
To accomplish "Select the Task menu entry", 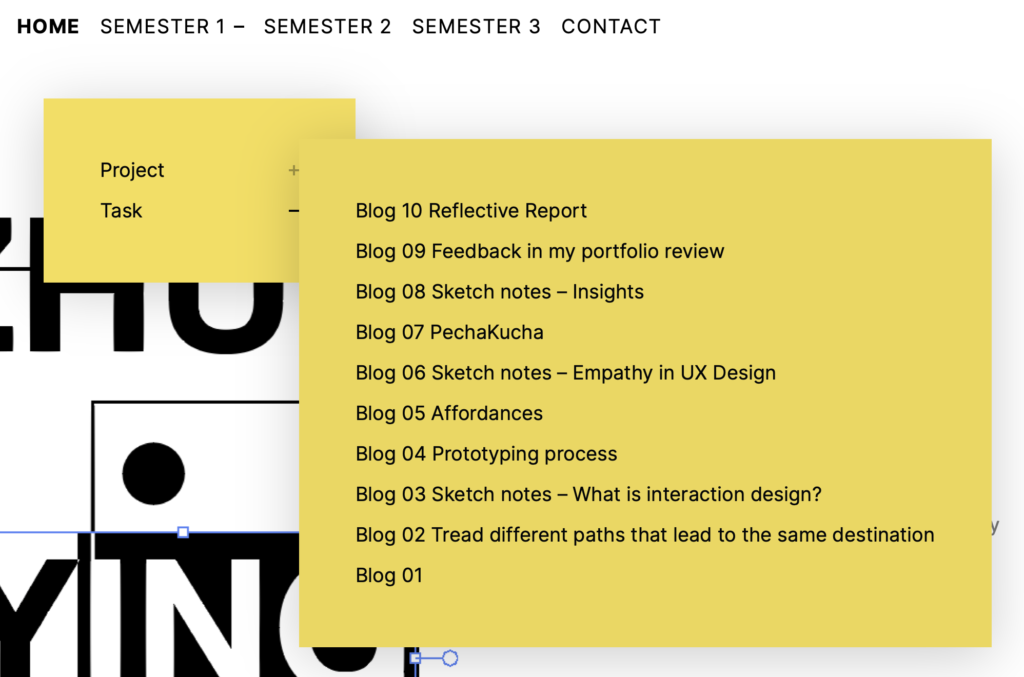I will pyautogui.click(x=121, y=211).
